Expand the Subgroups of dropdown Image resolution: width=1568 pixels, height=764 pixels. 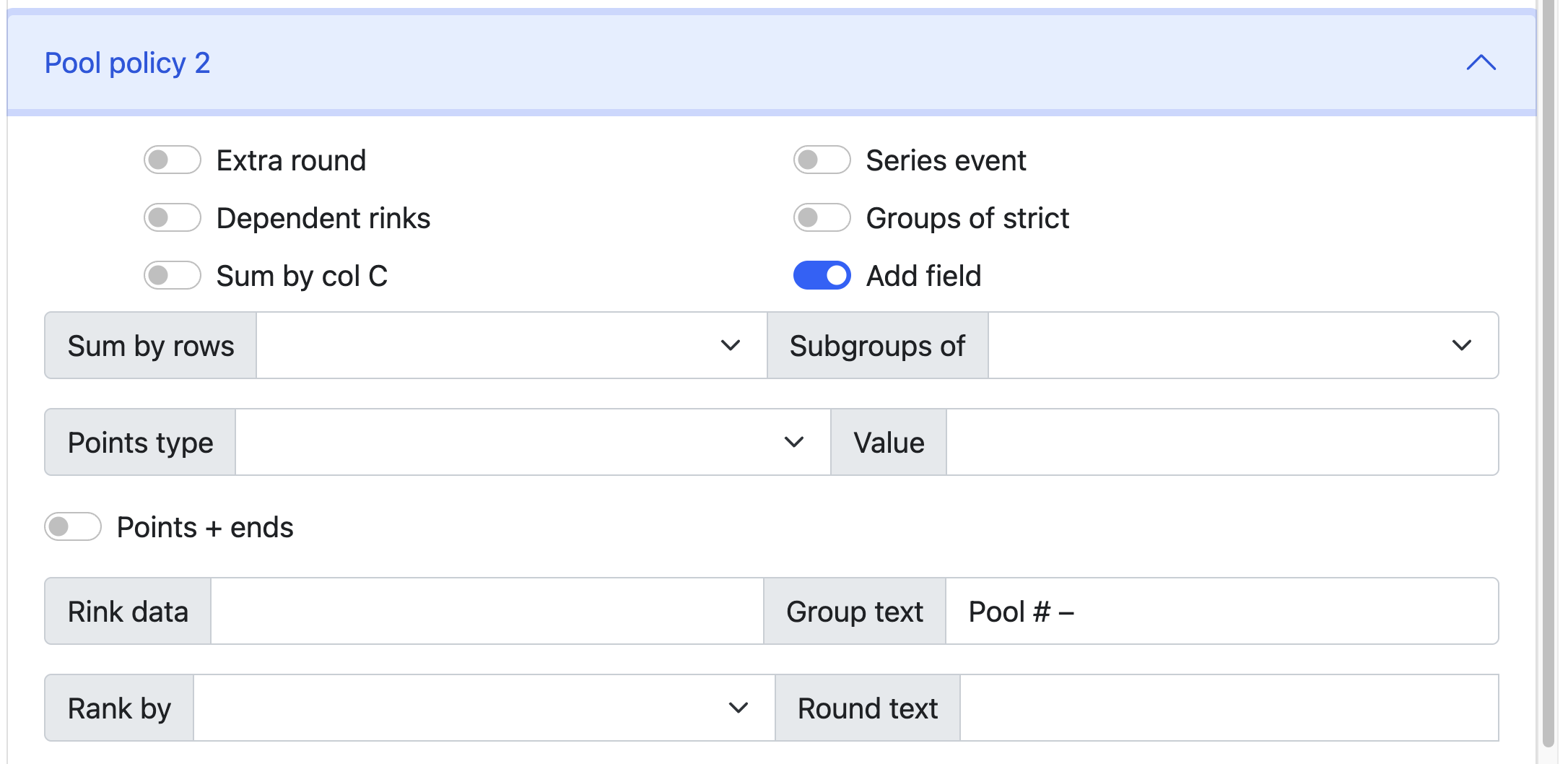[x=1242, y=345]
